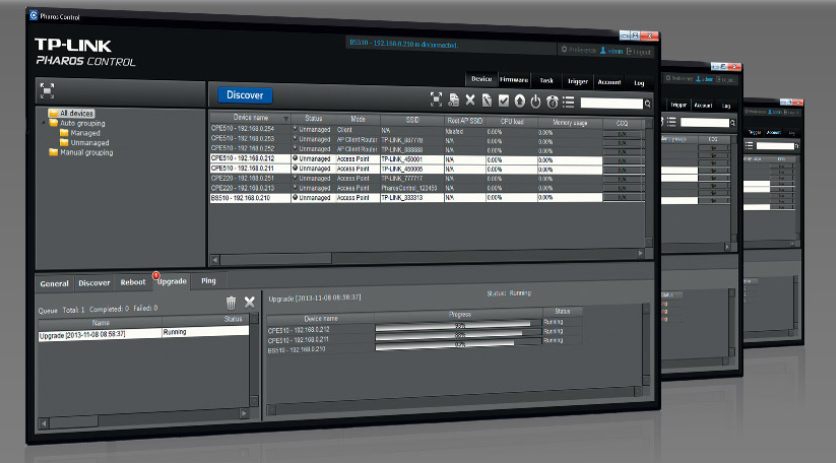Open the Device name column sort arrow
Screen dimensions: 836x463
[285, 119]
